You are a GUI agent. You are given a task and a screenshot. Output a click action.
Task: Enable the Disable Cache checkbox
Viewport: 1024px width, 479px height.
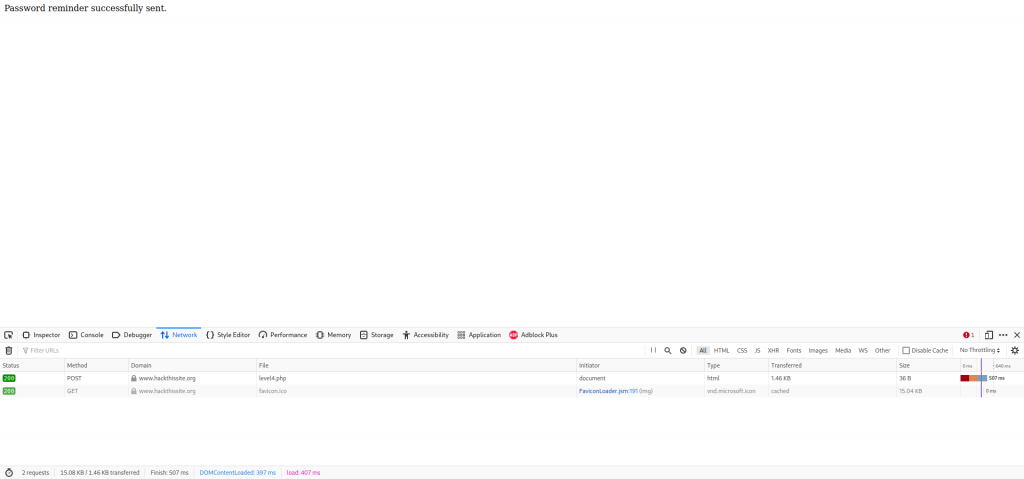[x=906, y=351]
